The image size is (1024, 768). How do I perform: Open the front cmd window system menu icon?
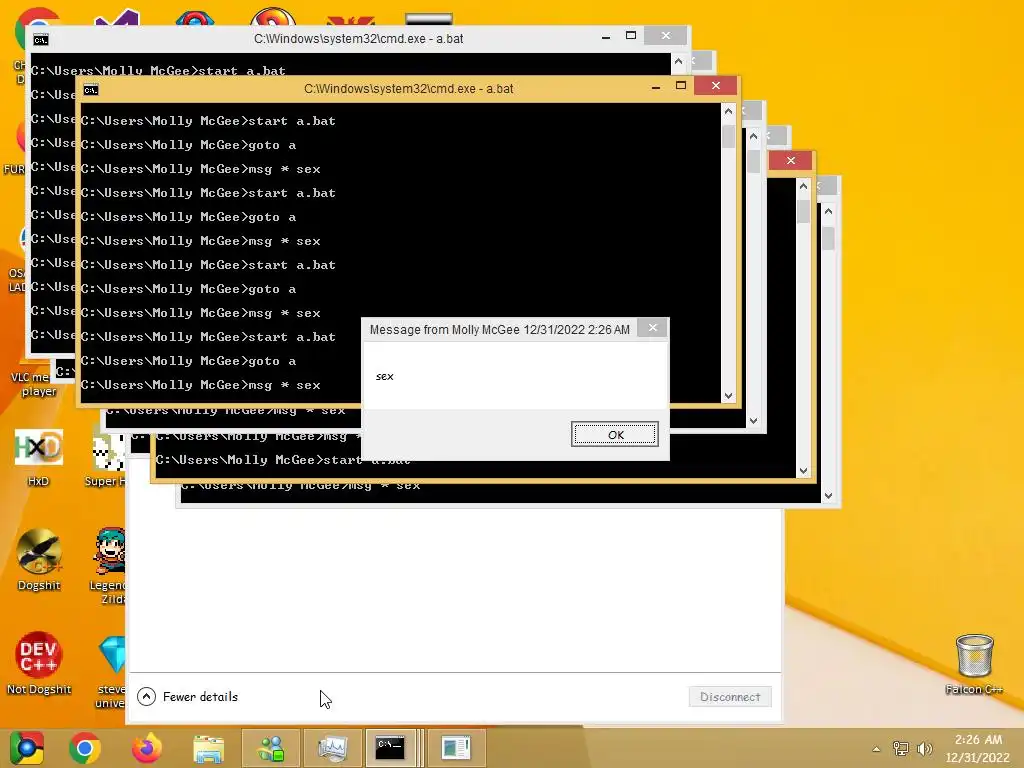[91, 89]
